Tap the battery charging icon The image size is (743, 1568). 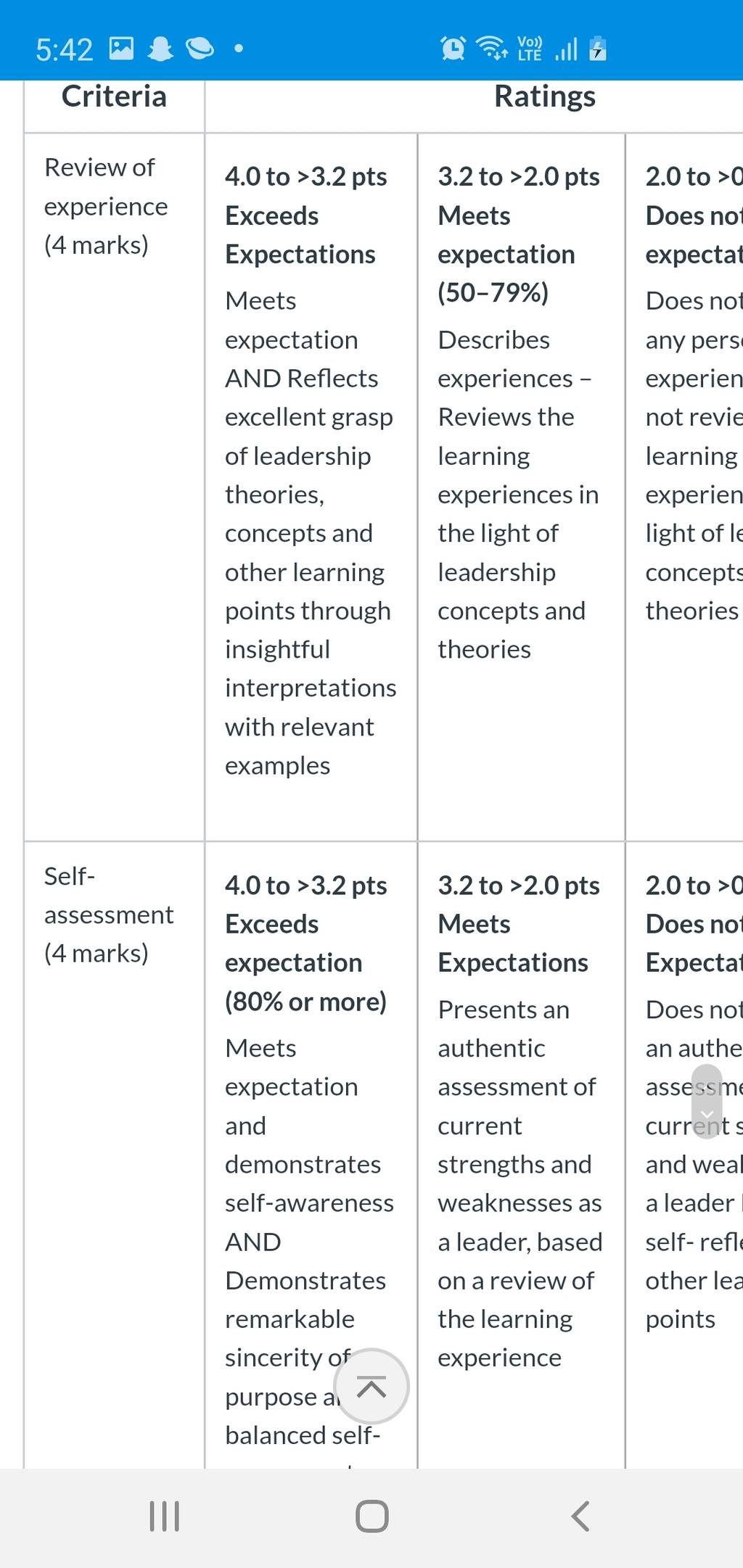pos(598,49)
